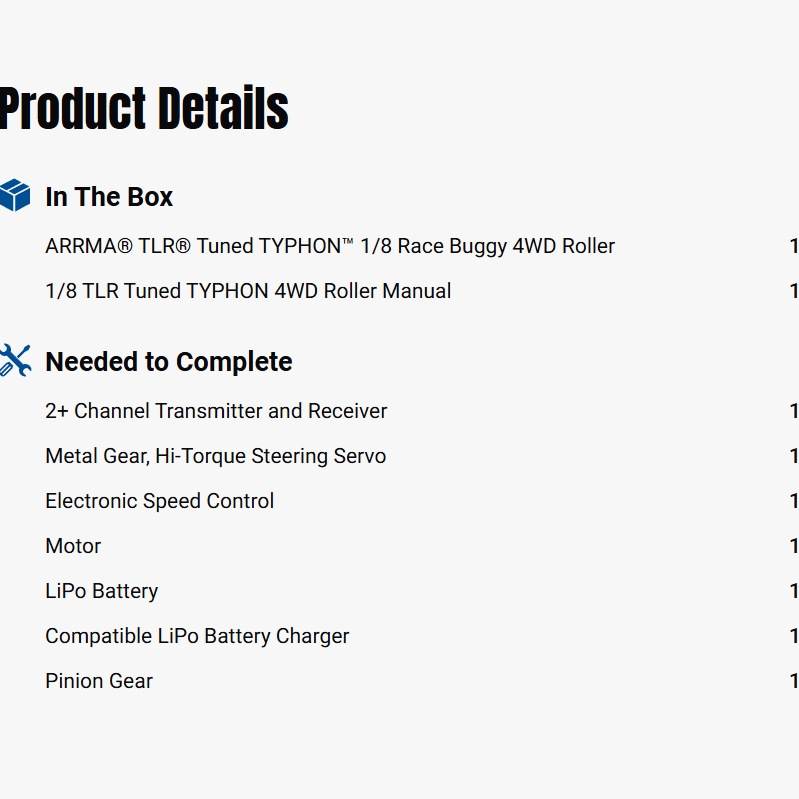Click the LiPo Battery item
The width and height of the screenshot is (799, 799).
(x=101, y=591)
